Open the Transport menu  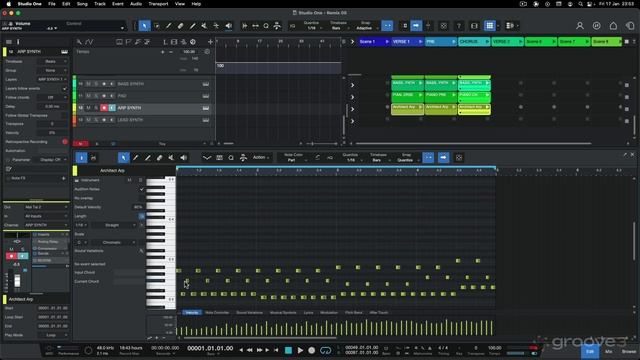tap(158, 4)
